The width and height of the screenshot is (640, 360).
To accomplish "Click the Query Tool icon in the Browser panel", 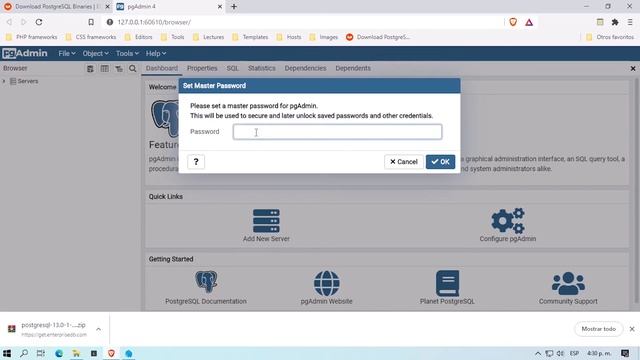I will pyautogui.click(x=90, y=69).
